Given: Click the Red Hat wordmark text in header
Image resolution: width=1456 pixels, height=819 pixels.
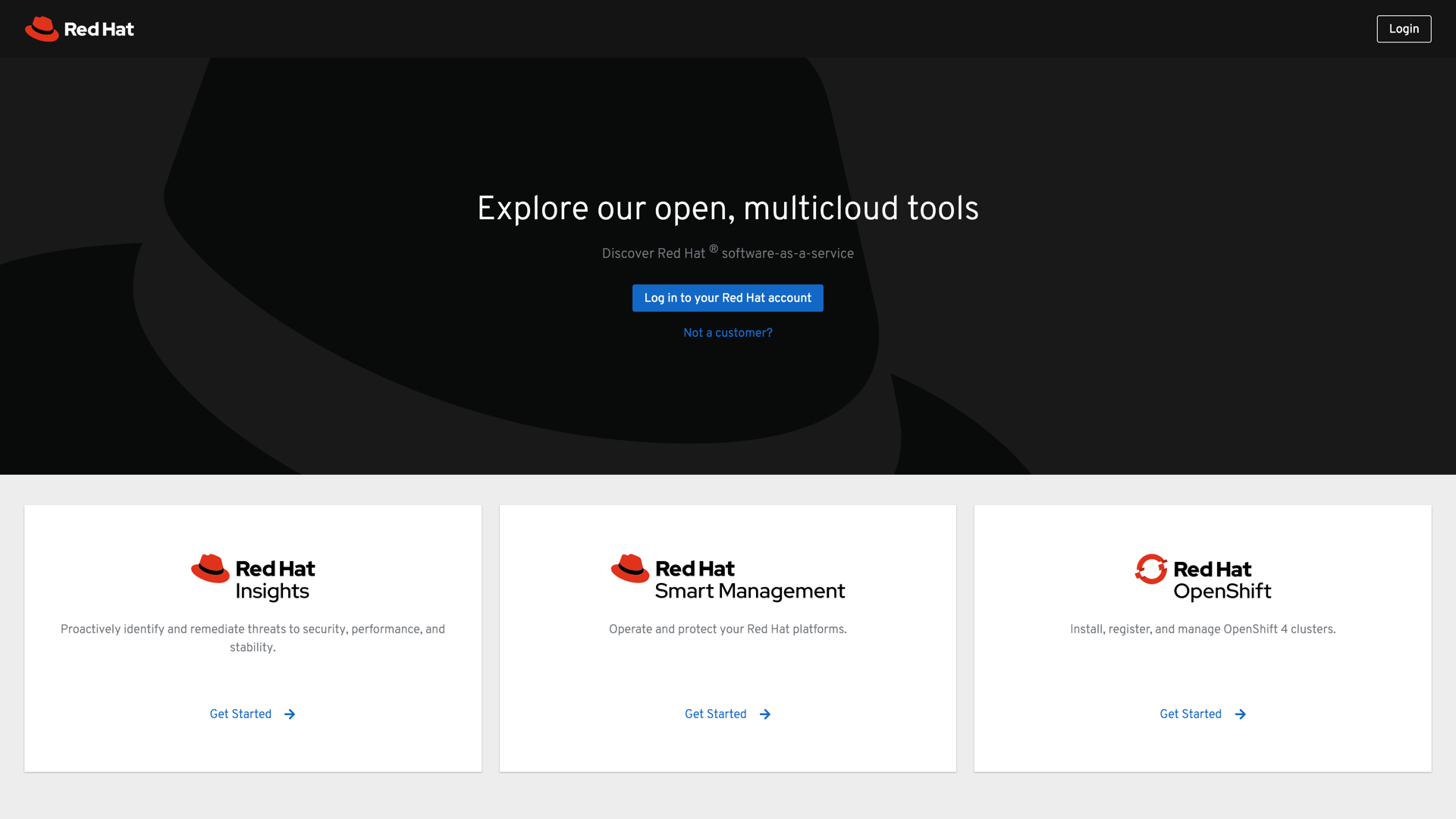Looking at the screenshot, I should pos(99,30).
